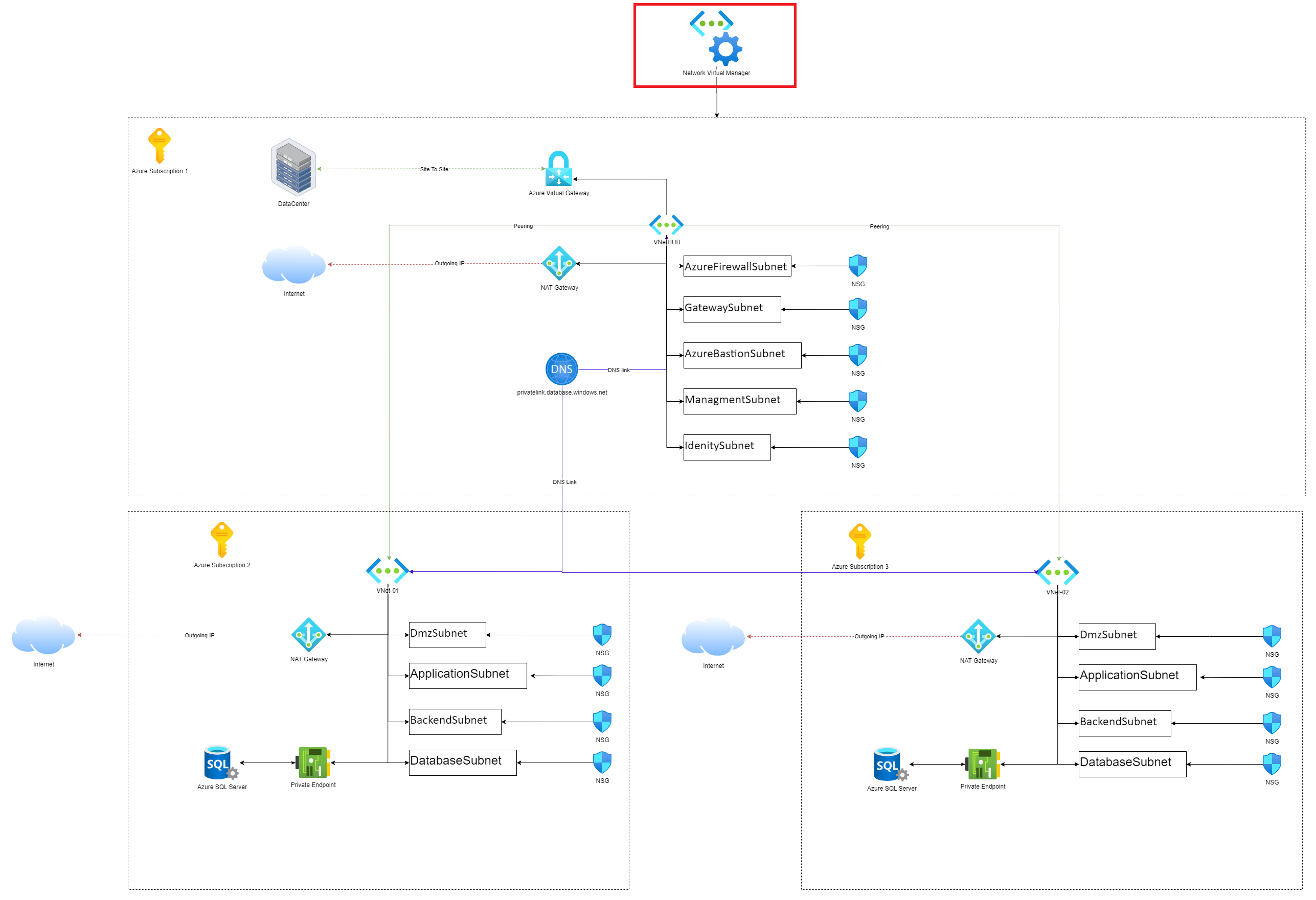This screenshot has height=900, width=1316.
Task: Click the privatelink DNS zone icon
Action: [x=561, y=369]
